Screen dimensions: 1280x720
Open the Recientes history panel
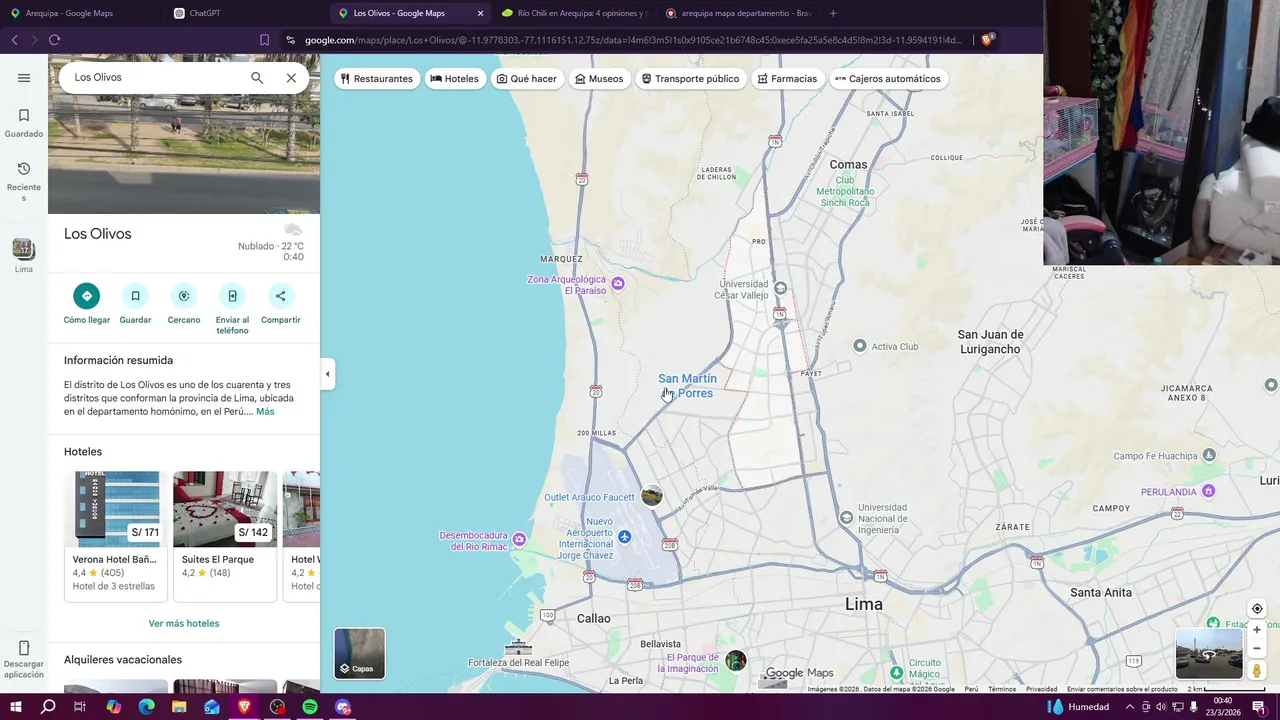(x=24, y=181)
